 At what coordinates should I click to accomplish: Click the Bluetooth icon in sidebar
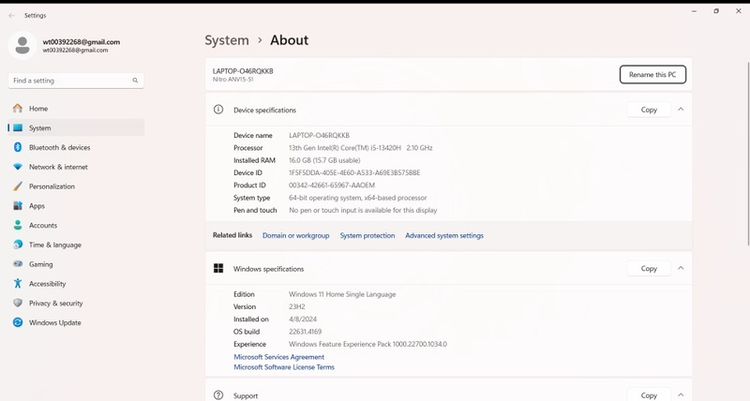pos(18,147)
